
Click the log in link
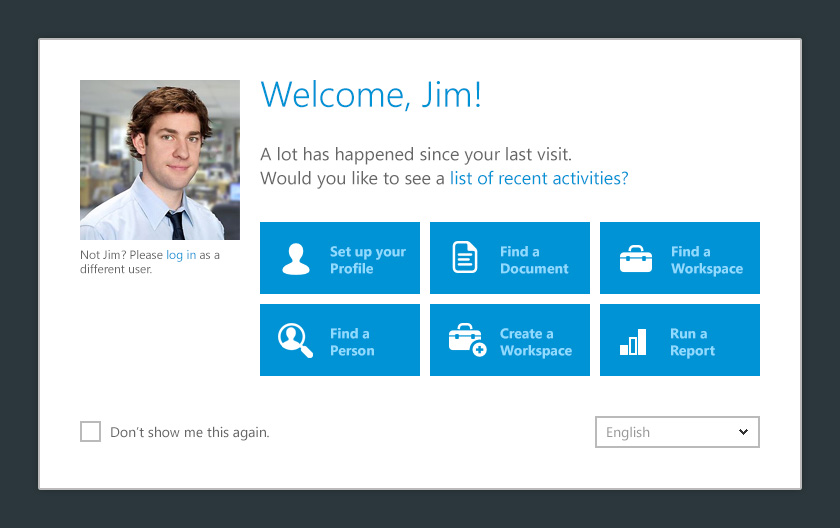(181, 255)
